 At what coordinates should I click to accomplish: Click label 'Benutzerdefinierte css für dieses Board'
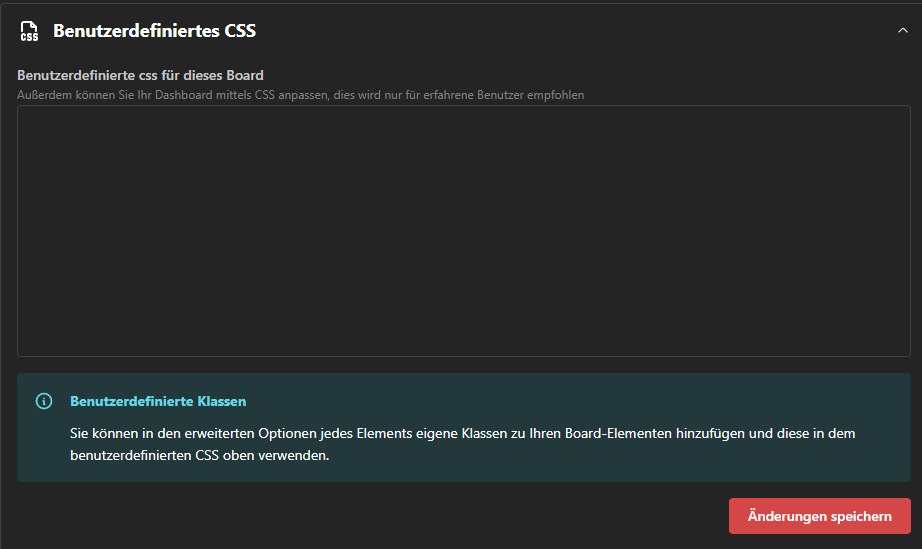coord(140,75)
